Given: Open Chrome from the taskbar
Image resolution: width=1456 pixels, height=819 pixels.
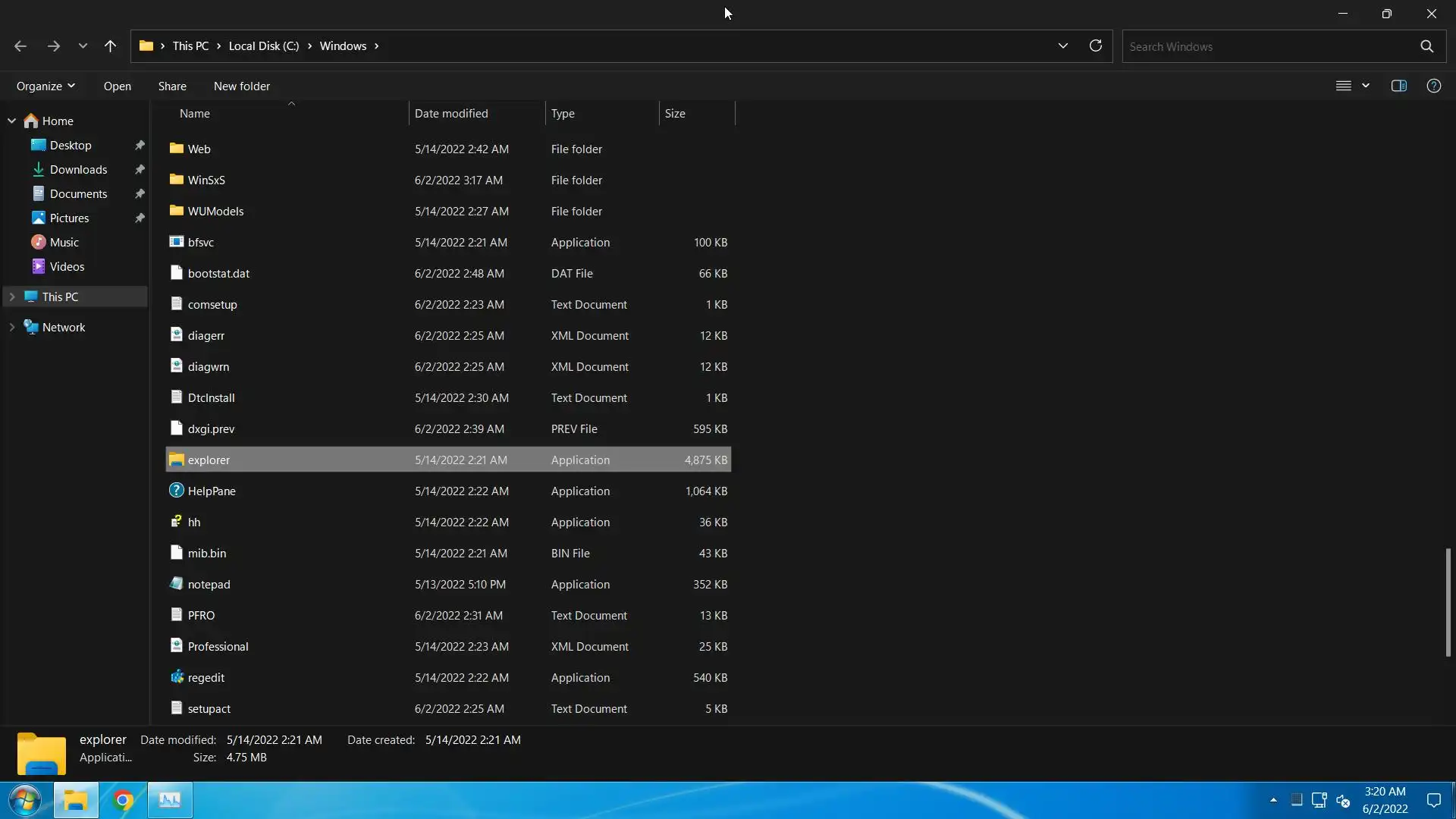Looking at the screenshot, I should click(123, 800).
